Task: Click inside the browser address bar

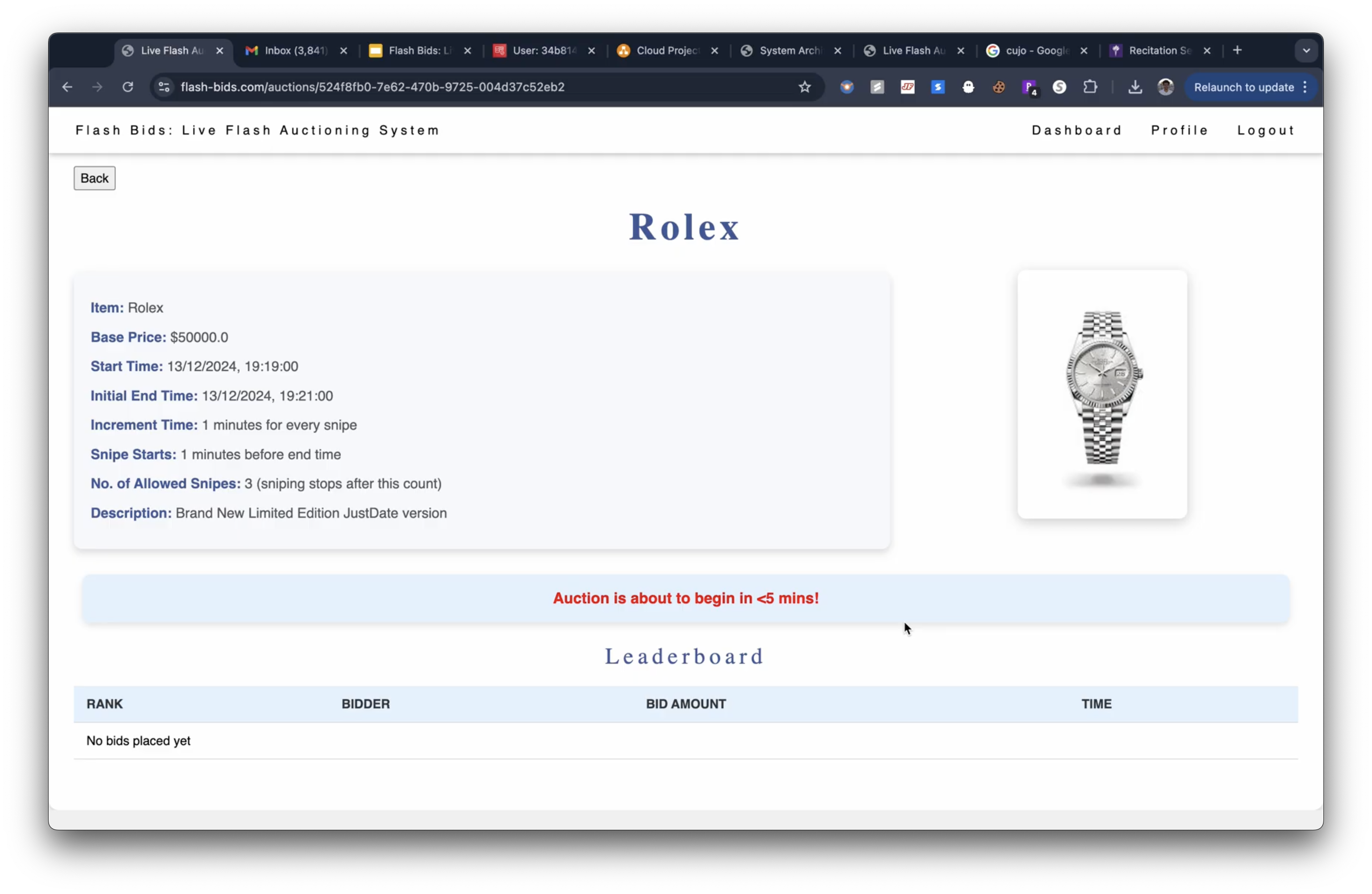Action: (461, 87)
